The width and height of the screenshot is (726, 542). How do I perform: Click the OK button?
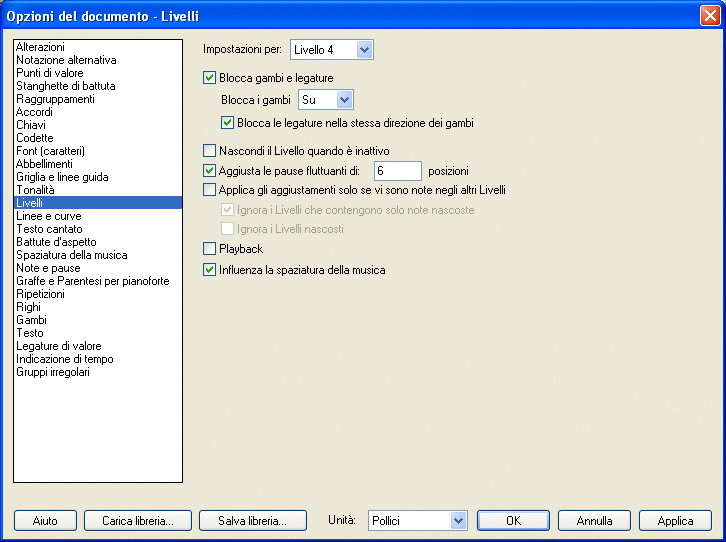coord(513,521)
